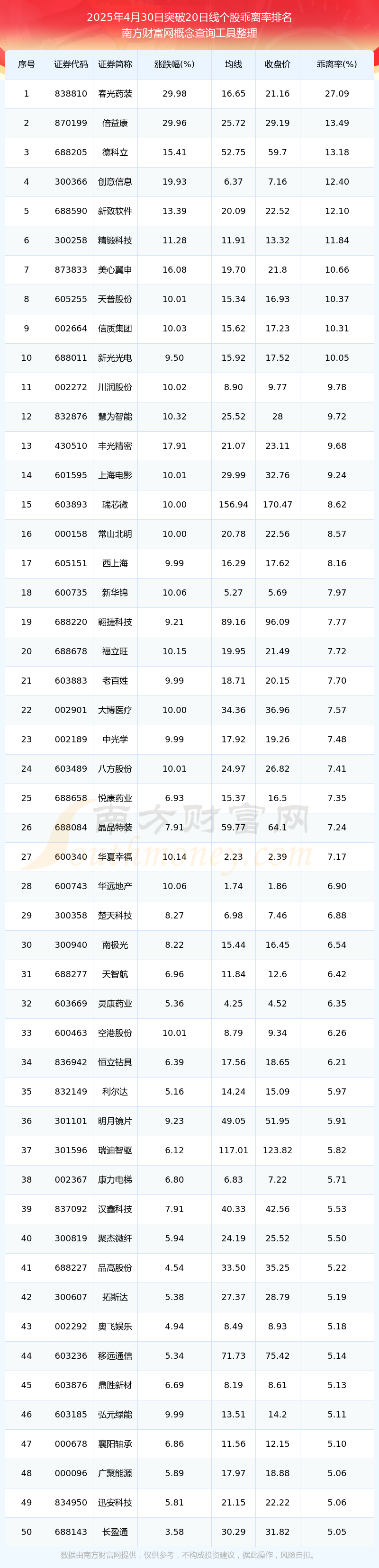This screenshot has width=379, height=1568.
Task: Click the stock name 灵康药业
Action: pos(115,1004)
